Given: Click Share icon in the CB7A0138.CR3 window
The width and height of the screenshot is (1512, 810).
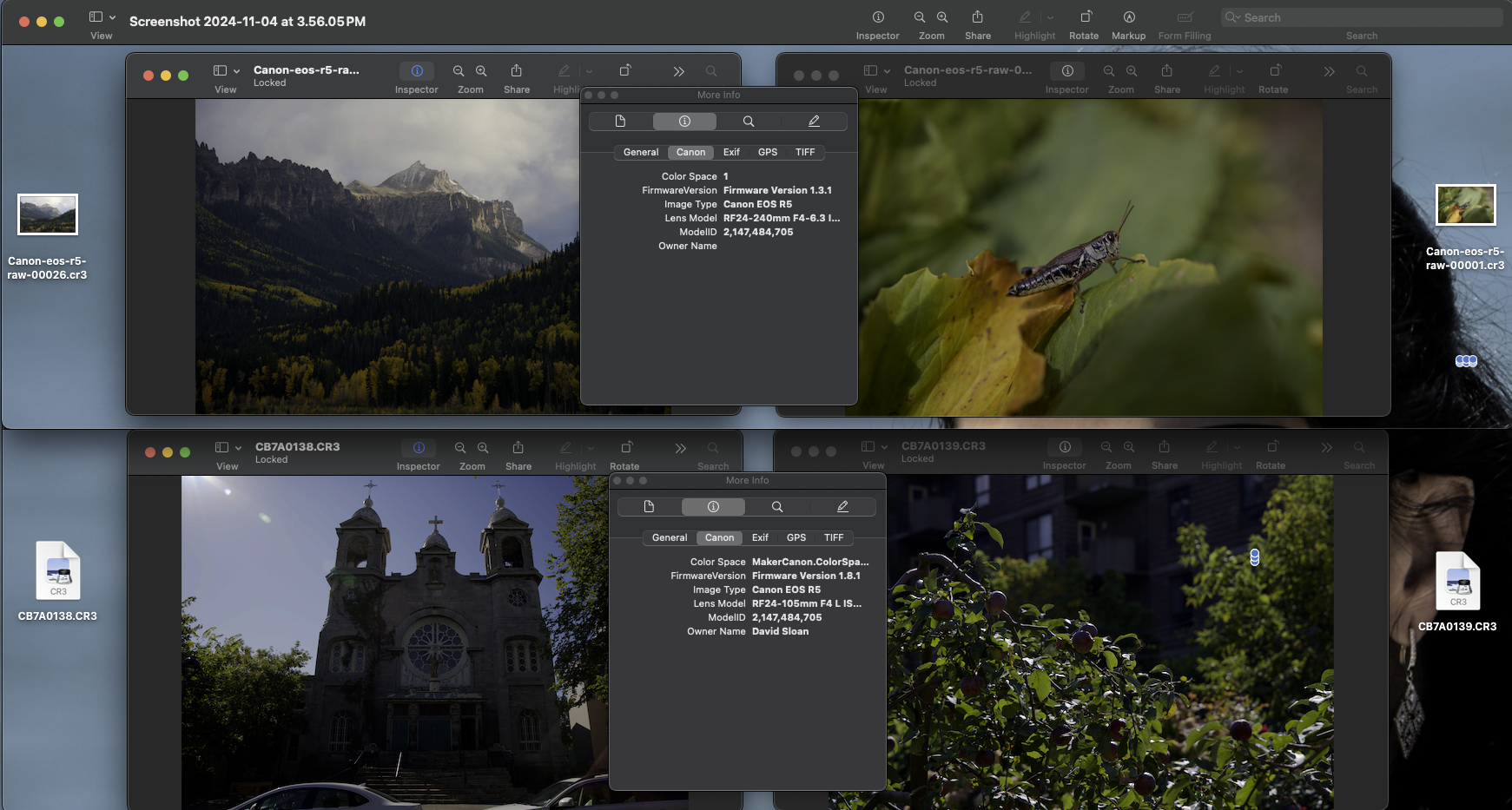Looking at the screenshot, I should [518, 447].
